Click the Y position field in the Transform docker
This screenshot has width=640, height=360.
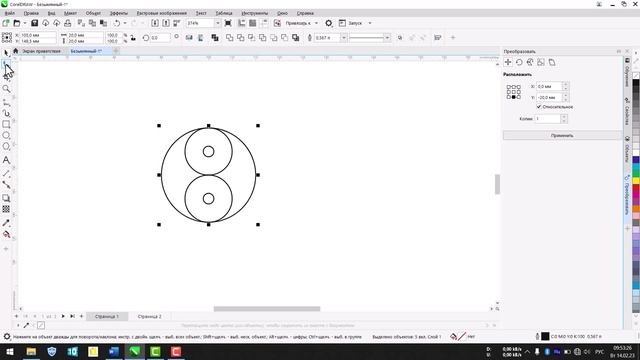click(549, 98)
